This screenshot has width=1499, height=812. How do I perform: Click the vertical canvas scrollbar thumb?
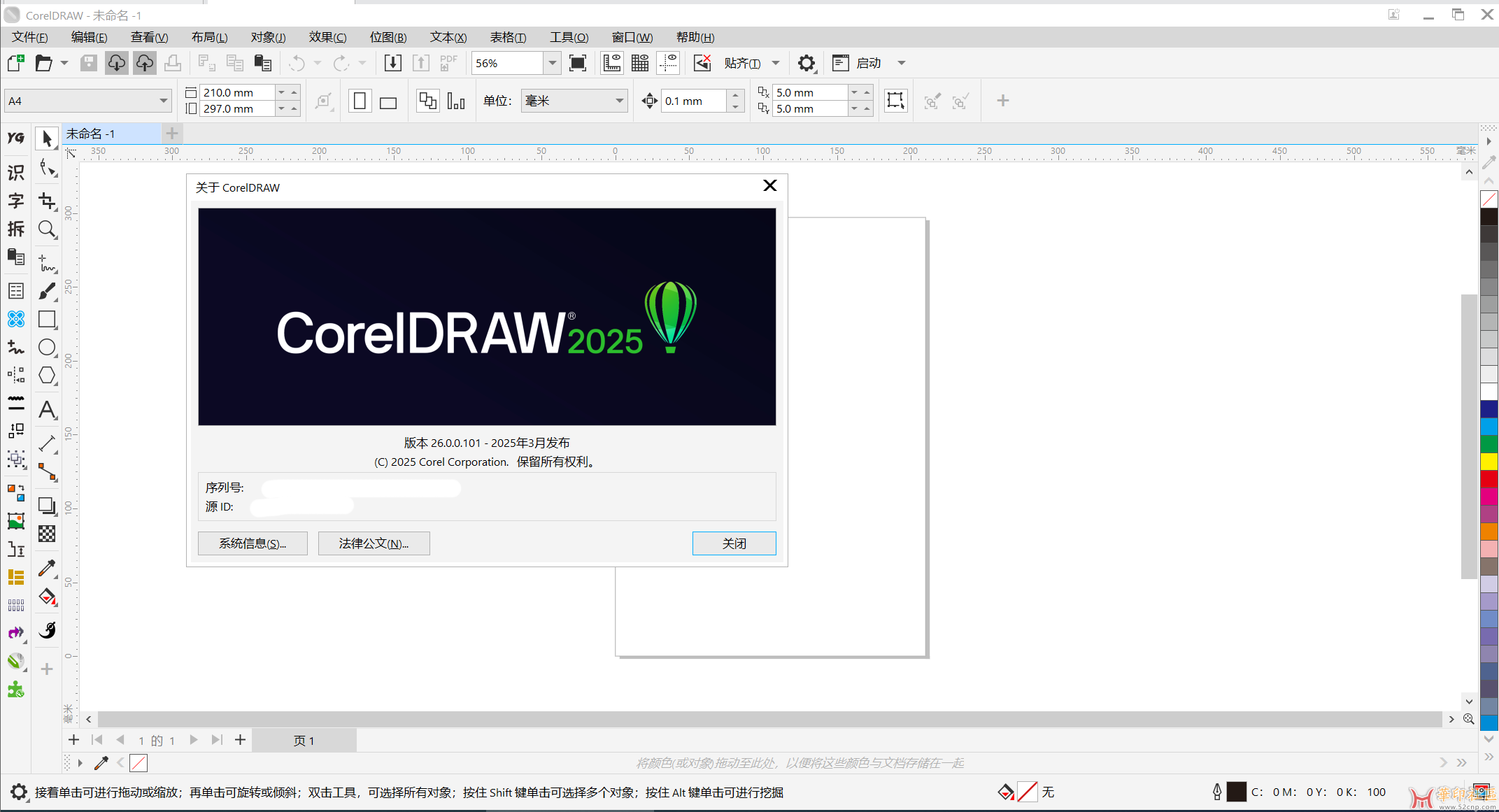point(1469,437)
